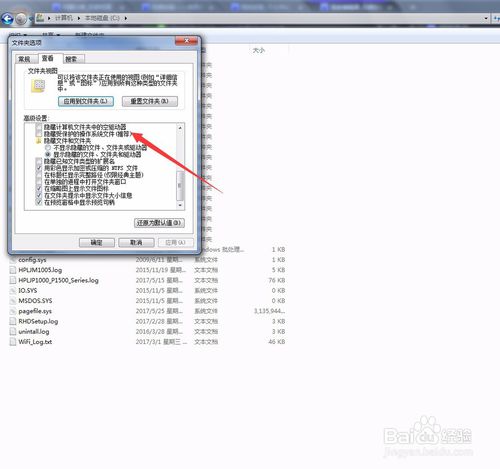Viewport: 500px width, 469px height.
Task: Select the MSDOS.SYS file name
Action: pyautogui.click(x=35, y=301)
